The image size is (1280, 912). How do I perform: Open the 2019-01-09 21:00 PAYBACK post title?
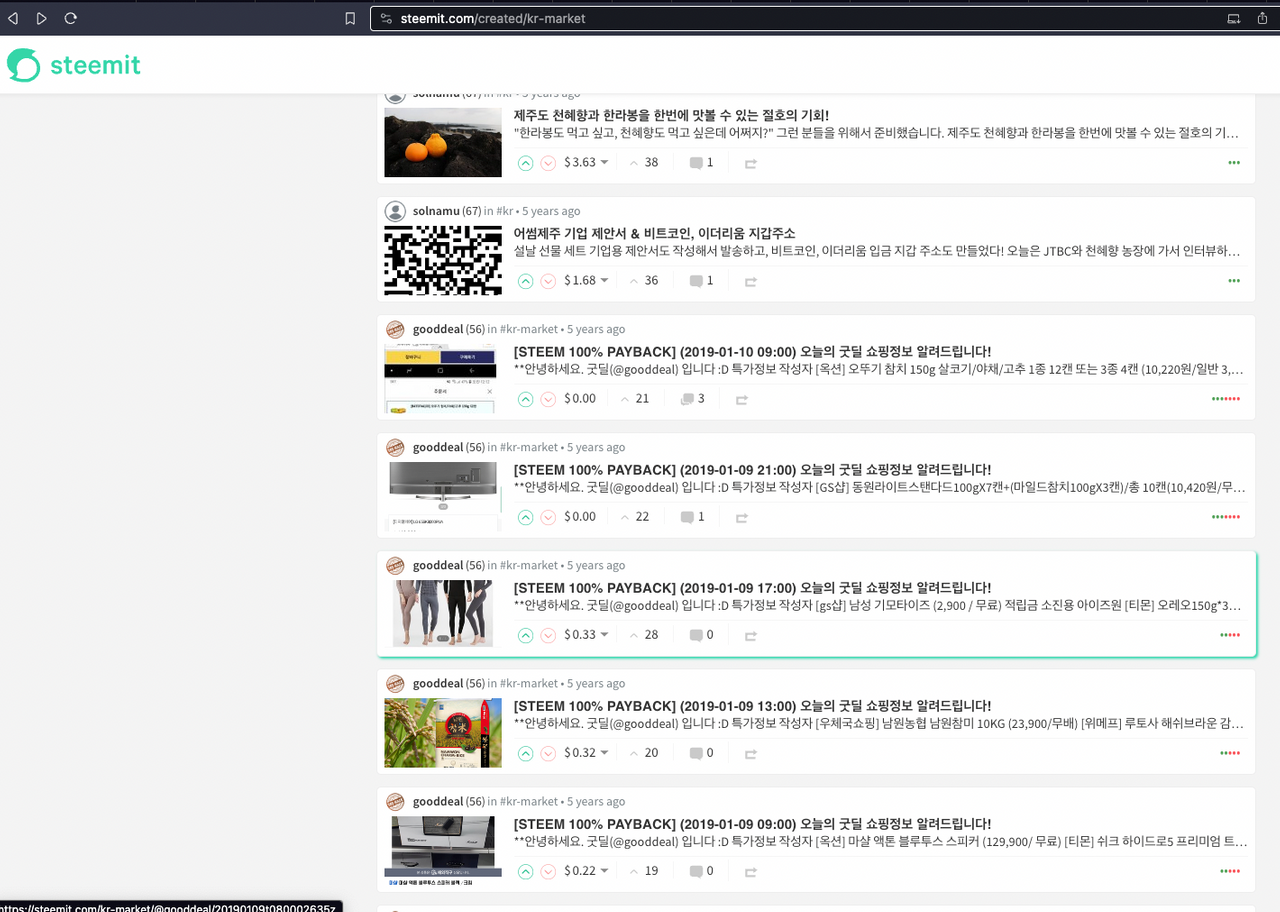pyautogui.click(x=752, y=469)
